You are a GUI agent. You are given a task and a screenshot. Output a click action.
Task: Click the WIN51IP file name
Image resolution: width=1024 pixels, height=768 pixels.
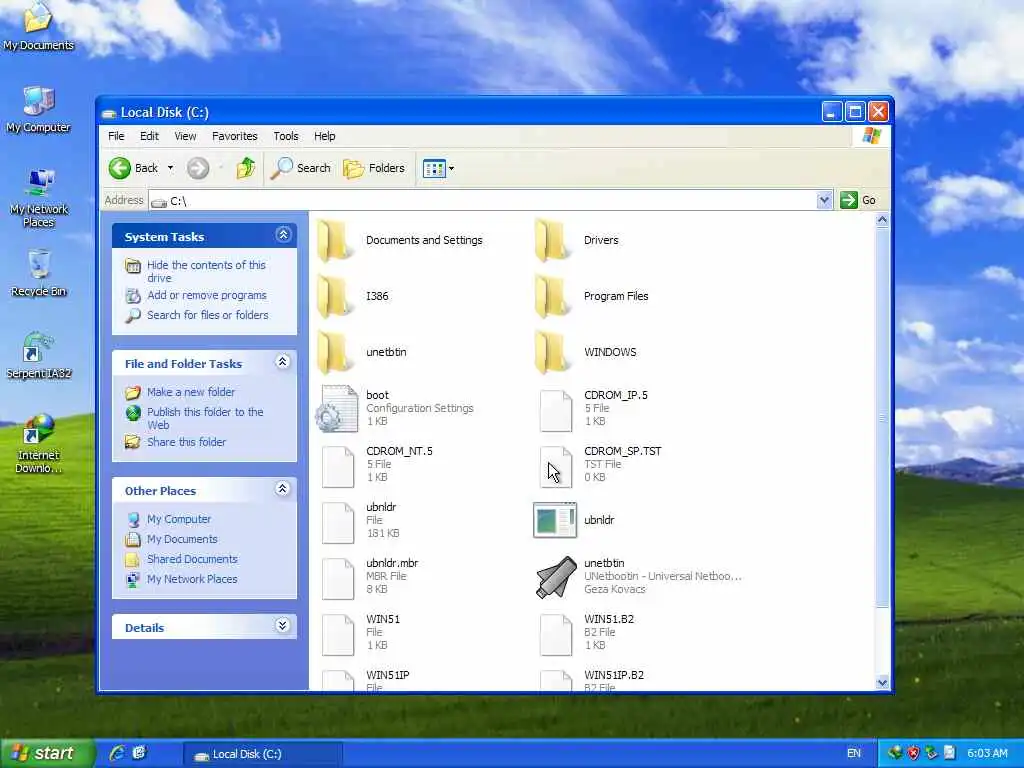click(388, 675)
